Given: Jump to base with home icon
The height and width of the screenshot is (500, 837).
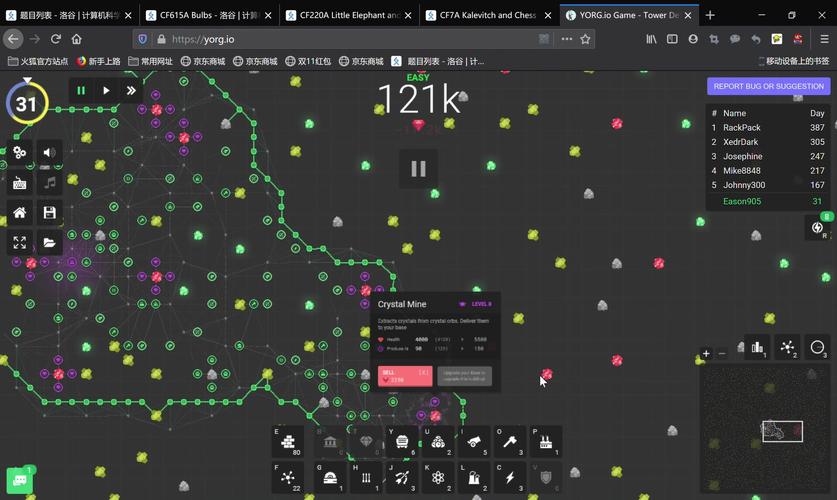Looking at the screenshot, I should [20, 213].
